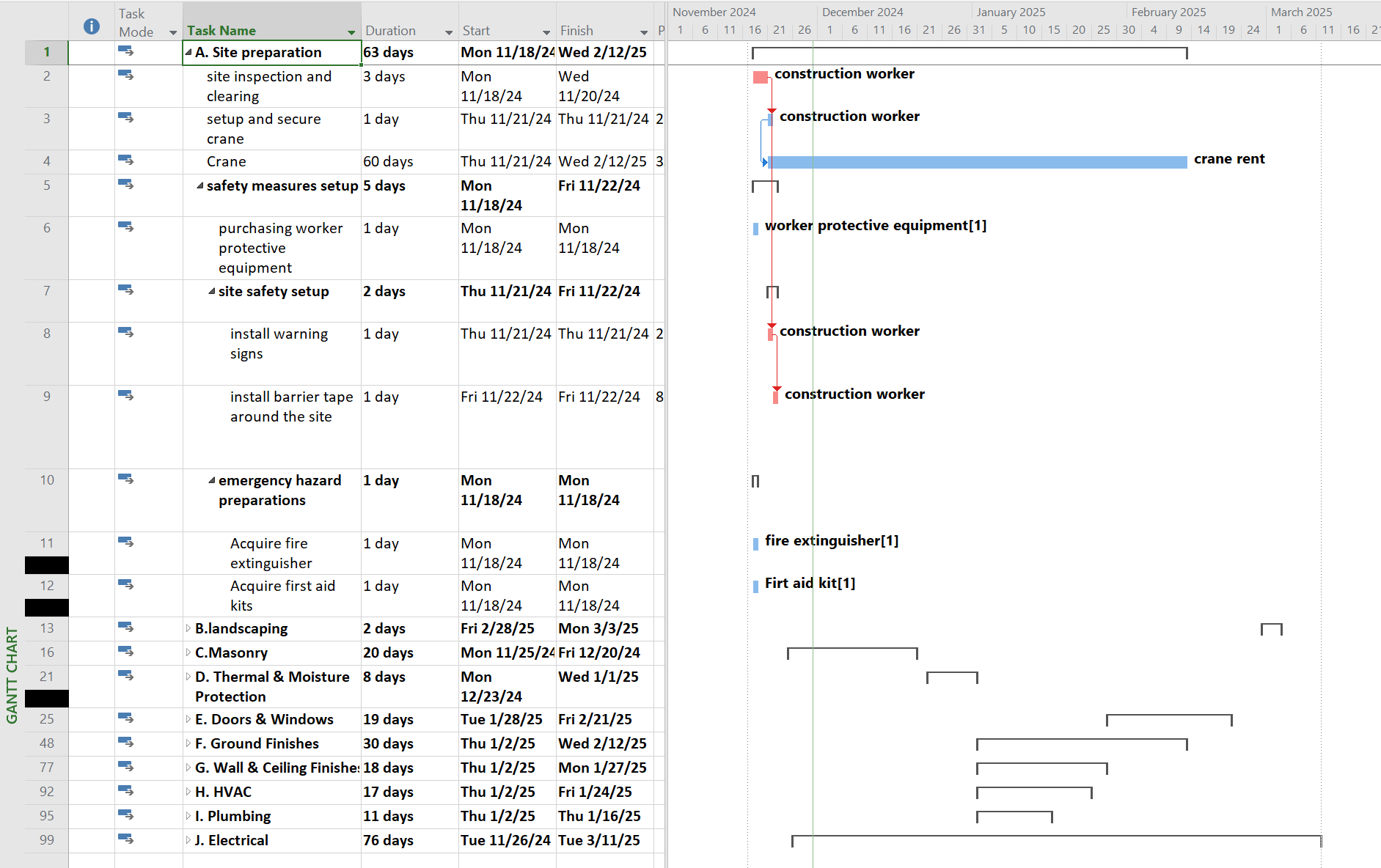Click the G. Wall & Ceiling Finishes task name

(x=277, y=768)
